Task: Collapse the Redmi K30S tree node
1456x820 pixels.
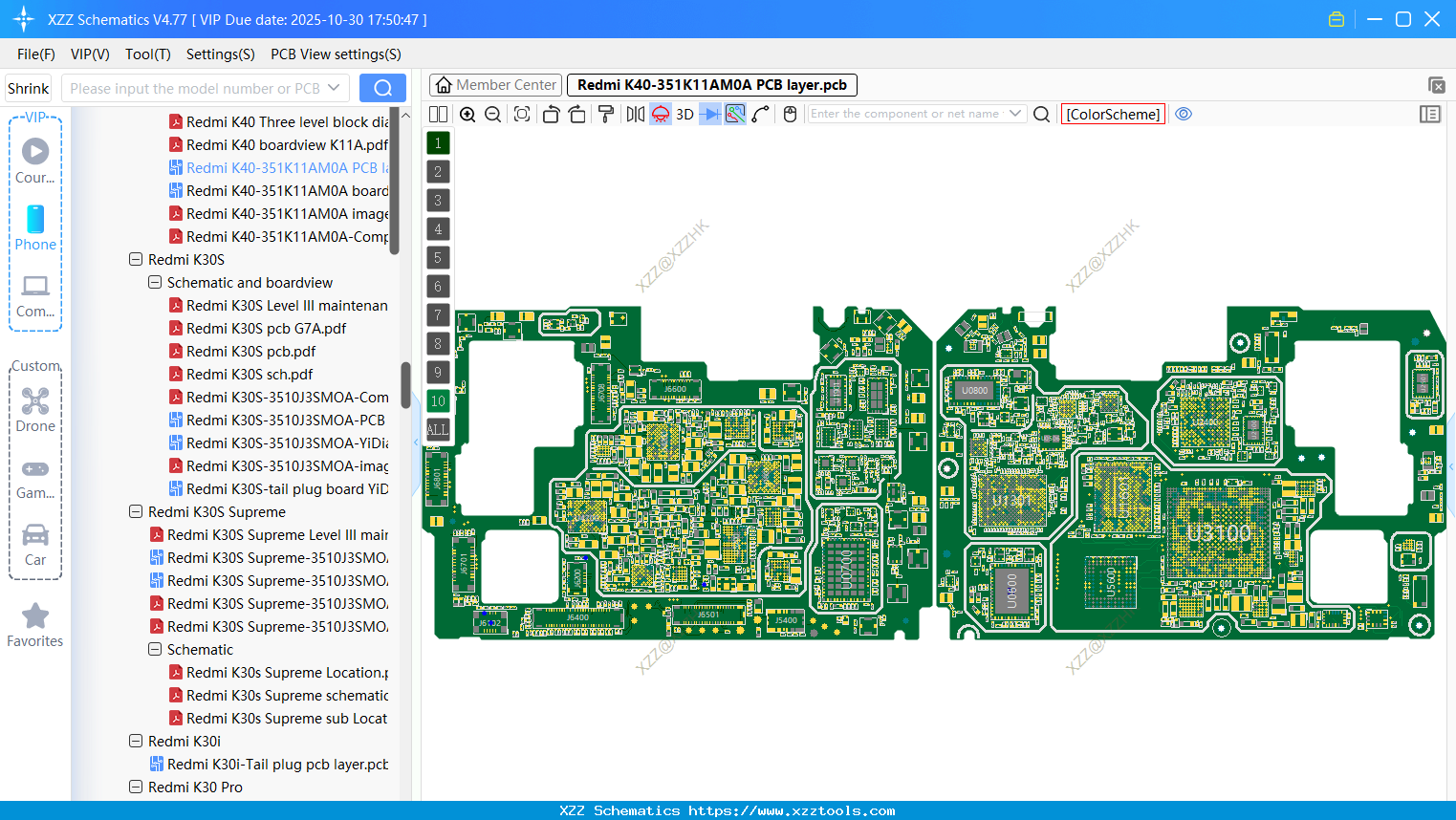Action: (x=136, y=259)
